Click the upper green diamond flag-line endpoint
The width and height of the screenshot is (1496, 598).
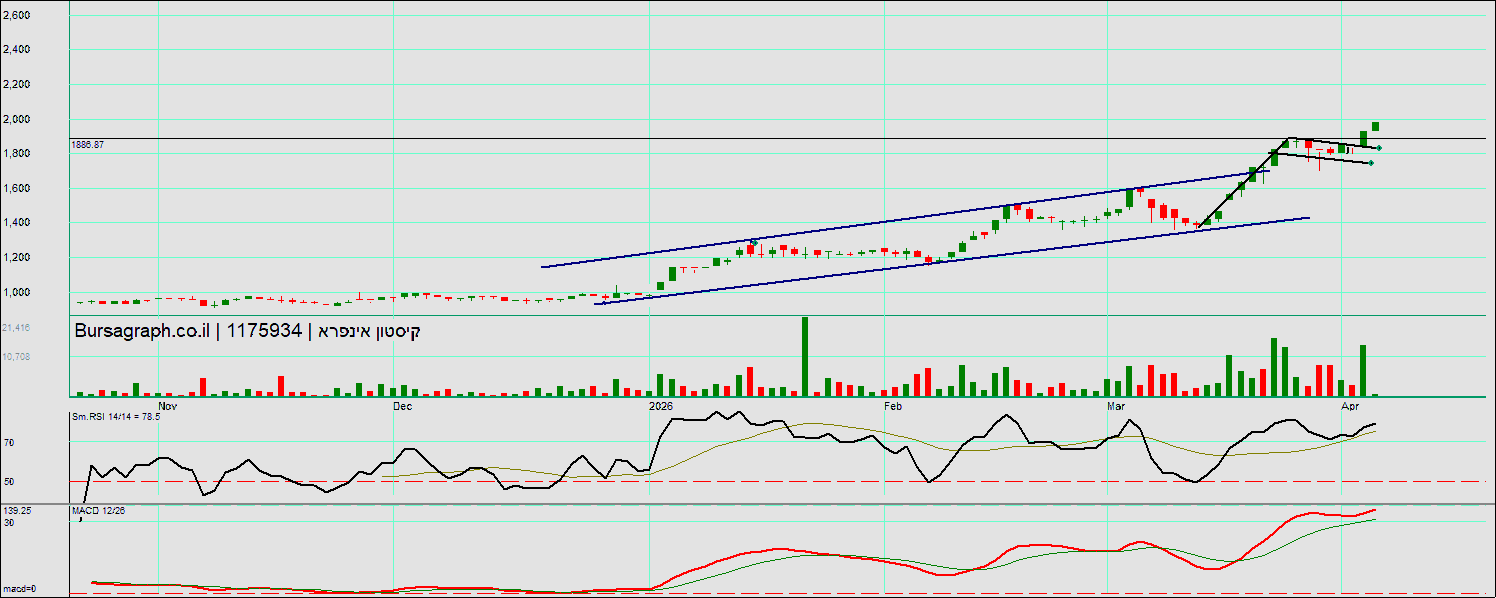coord(1379,148)
